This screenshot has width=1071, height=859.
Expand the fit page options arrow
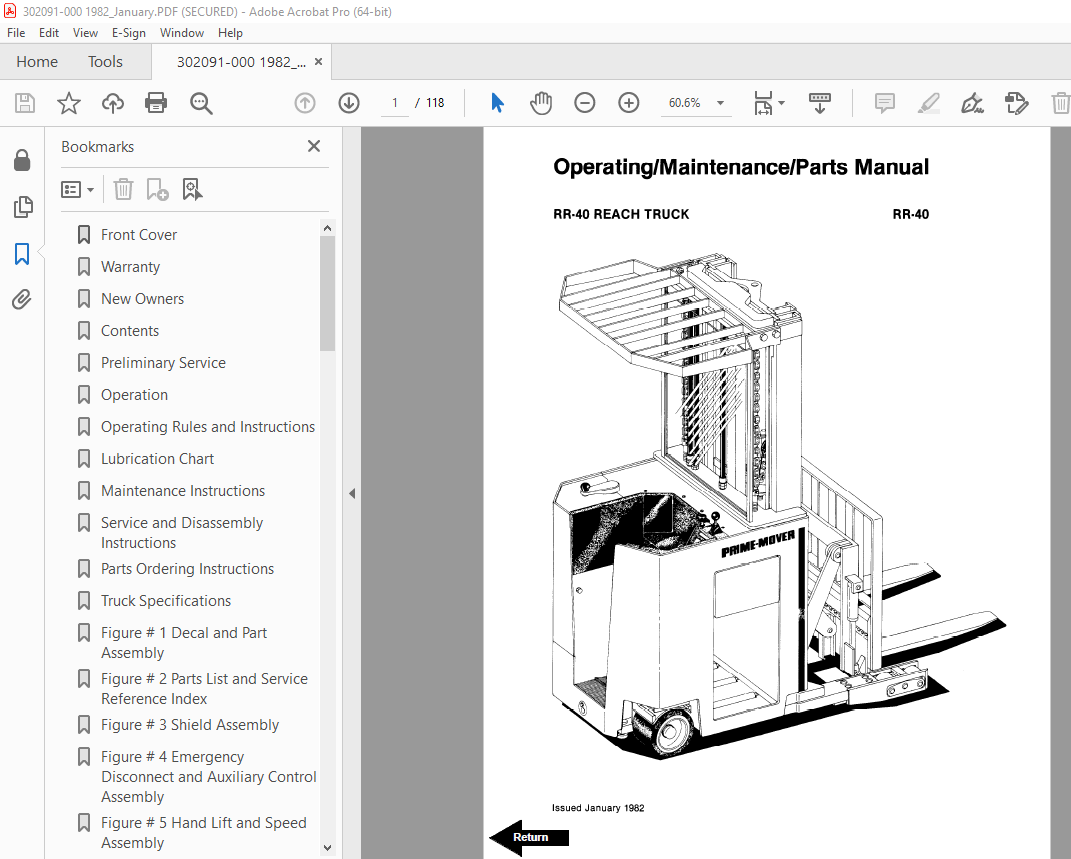781,103
